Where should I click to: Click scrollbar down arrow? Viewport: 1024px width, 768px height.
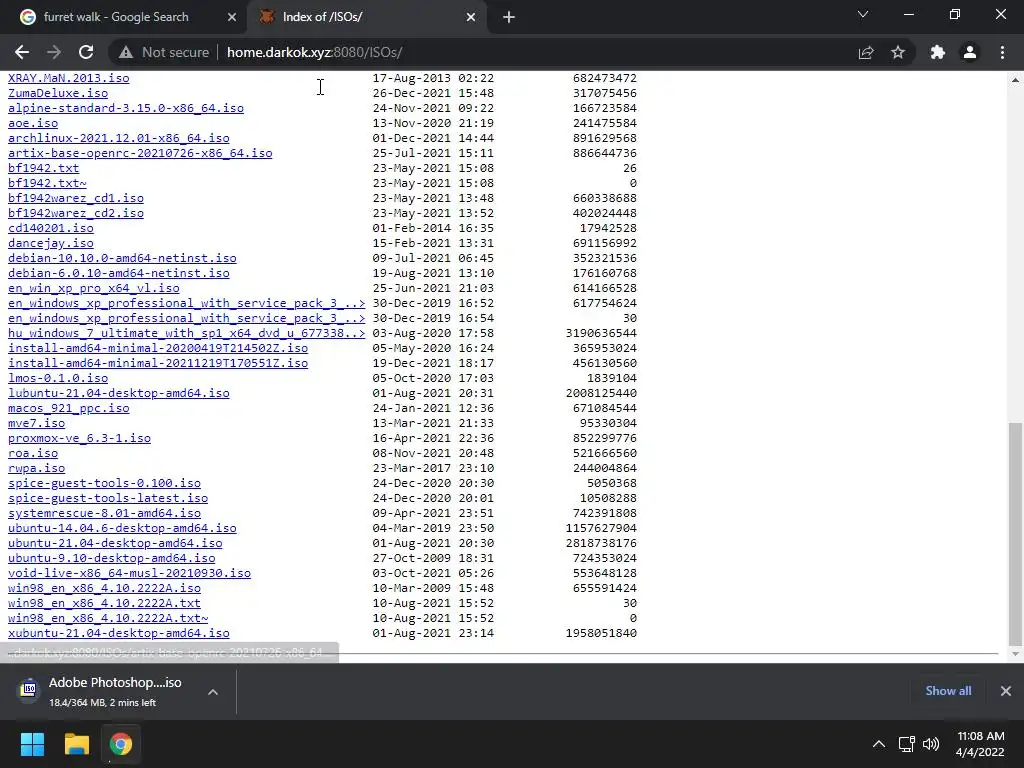coord(1015,654)
